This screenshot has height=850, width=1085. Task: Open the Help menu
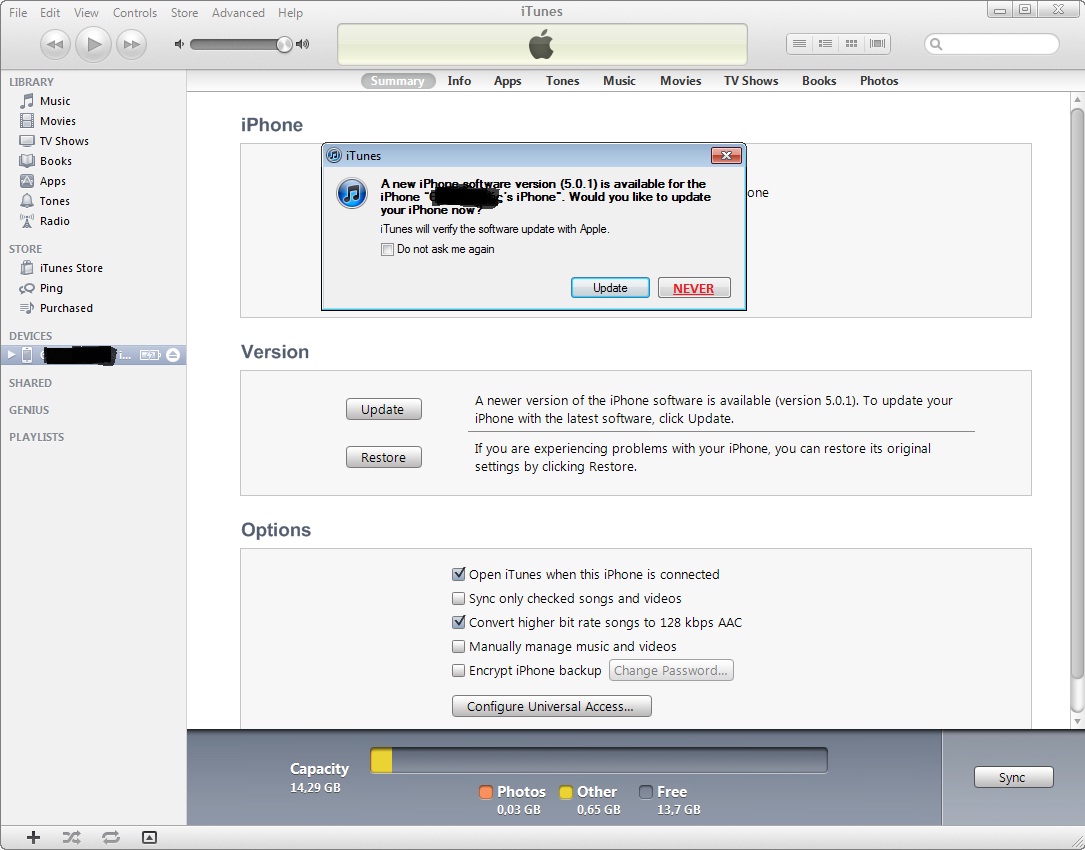291,12
